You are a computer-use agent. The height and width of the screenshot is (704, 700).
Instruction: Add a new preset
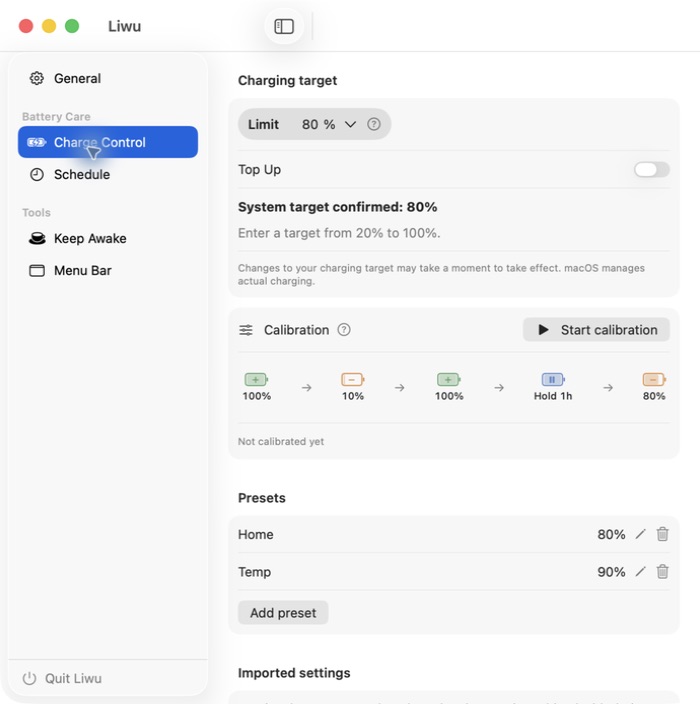click(283, 612)
